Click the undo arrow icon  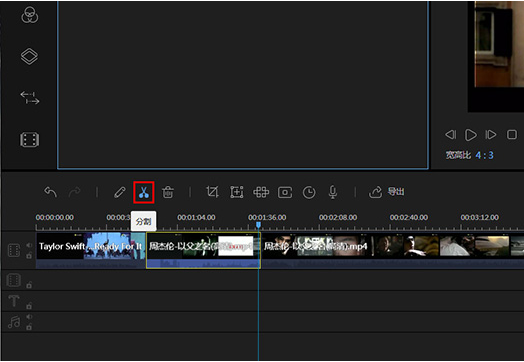(50, 192)
